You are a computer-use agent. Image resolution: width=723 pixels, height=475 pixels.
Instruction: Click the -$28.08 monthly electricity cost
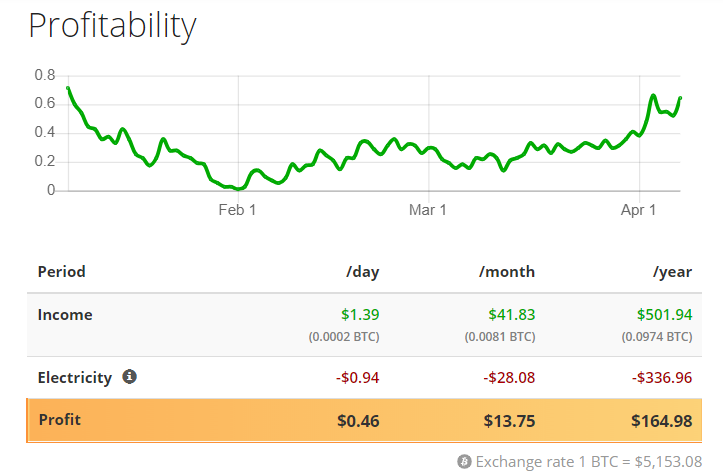click(510, 378)
